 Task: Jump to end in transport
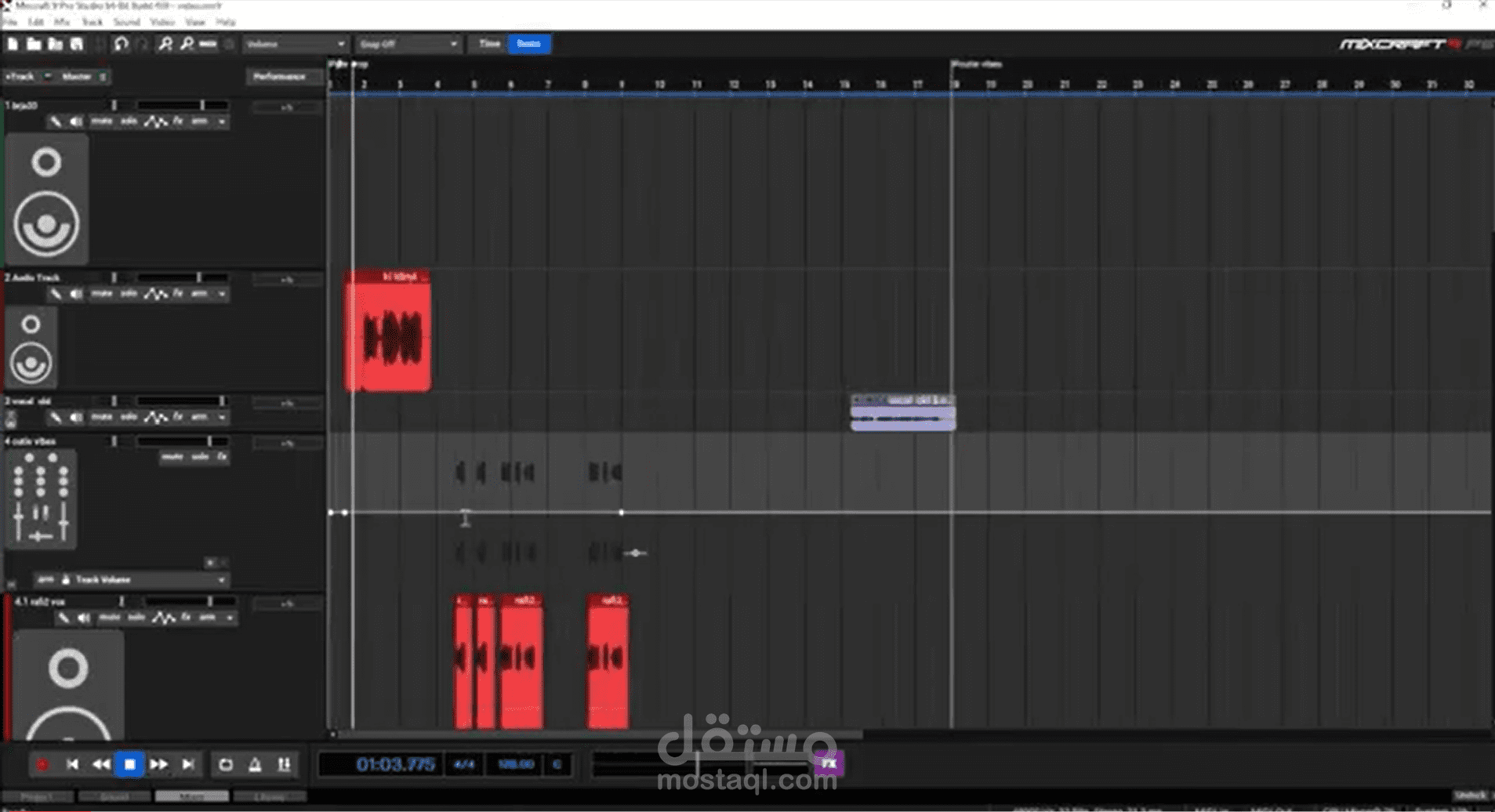point(188,764)
